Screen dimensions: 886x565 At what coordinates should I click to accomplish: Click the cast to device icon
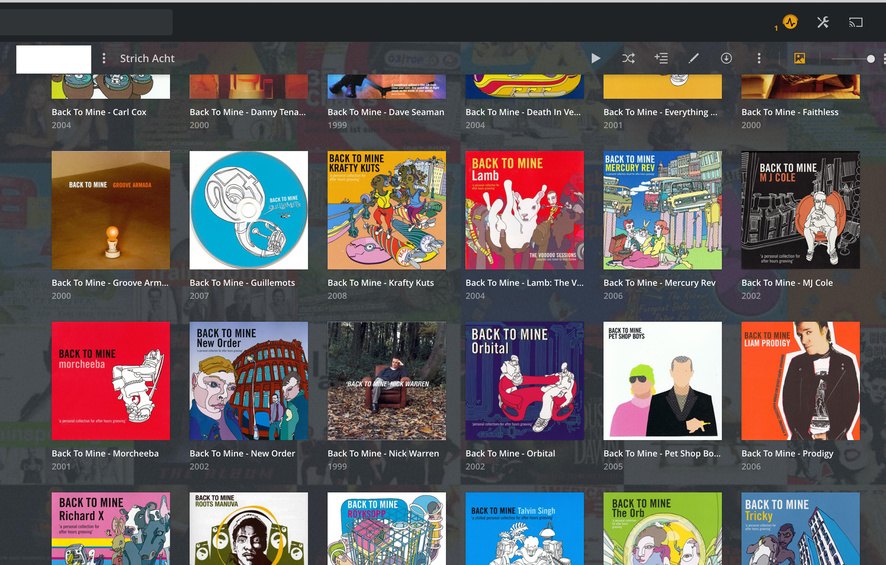click(855, 23)
